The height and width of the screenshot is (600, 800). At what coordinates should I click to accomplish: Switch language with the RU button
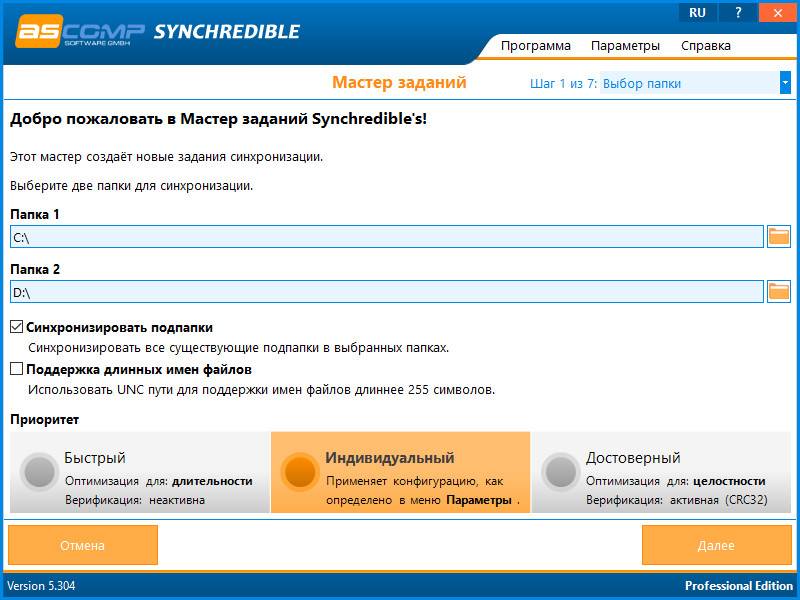click(x=697, y=13)
